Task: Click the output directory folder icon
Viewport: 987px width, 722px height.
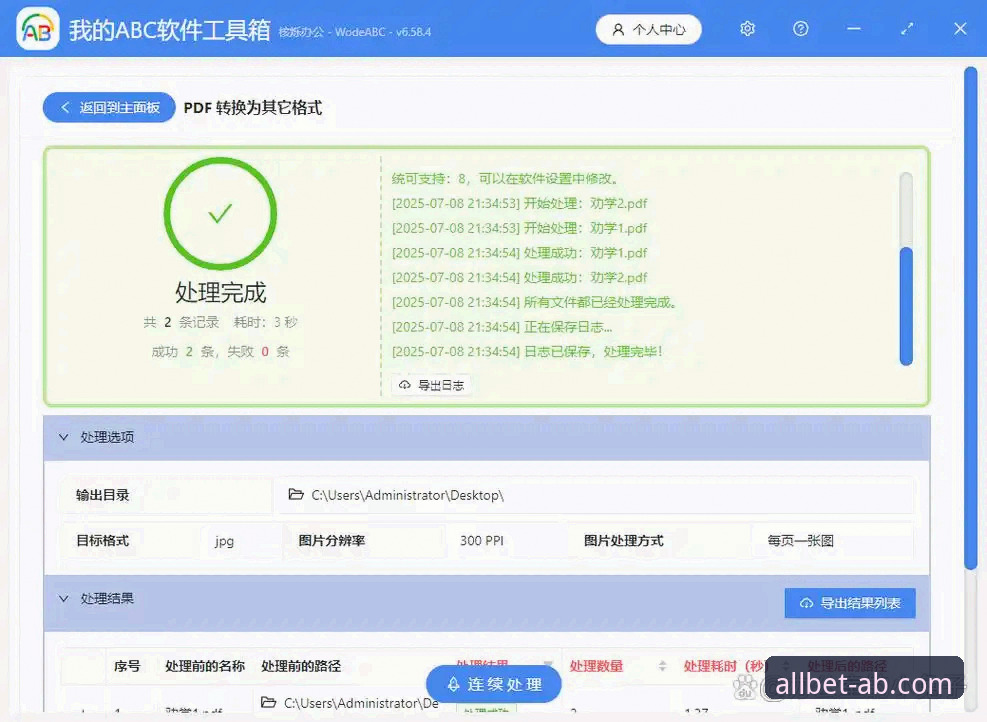Action: click(x=296, y=495)
